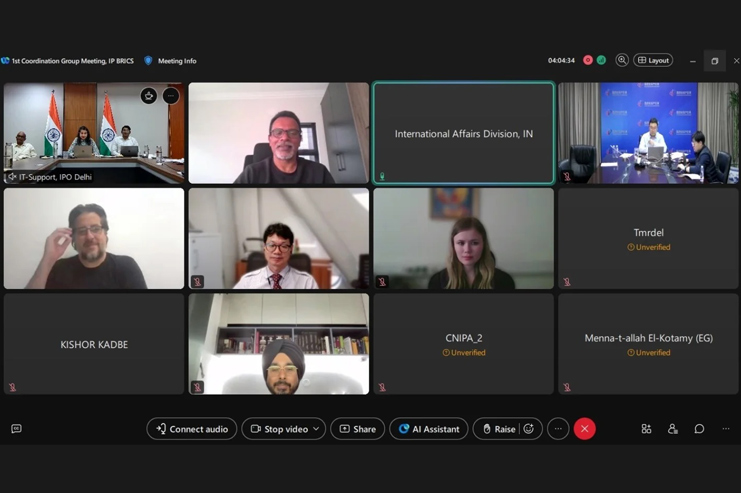Image resolution: width=741 pixels, height=493 pixels.
Task: Click the Share button
Action: 358,429
